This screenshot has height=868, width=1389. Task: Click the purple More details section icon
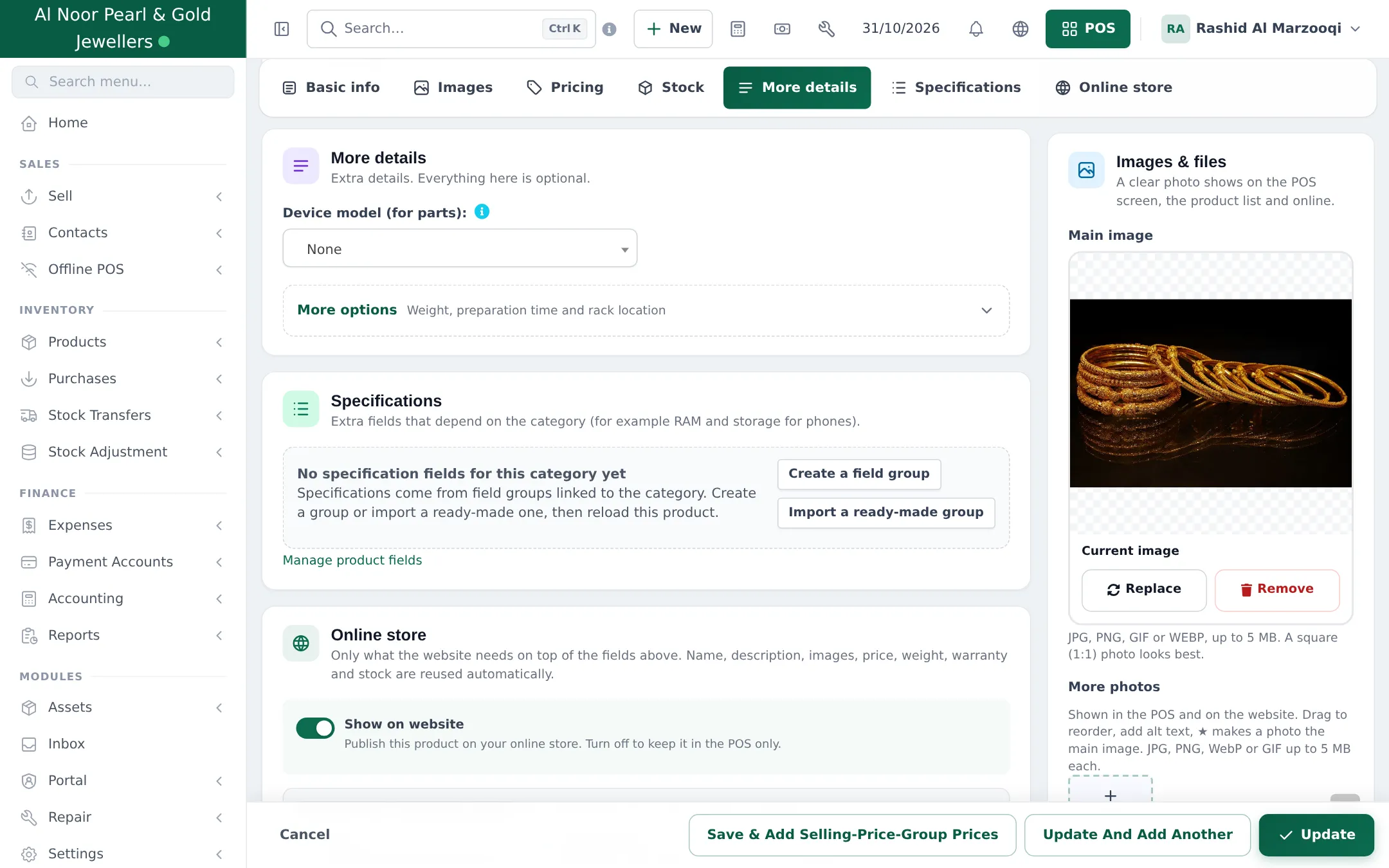pyautogui.click(x=301, y=167)
